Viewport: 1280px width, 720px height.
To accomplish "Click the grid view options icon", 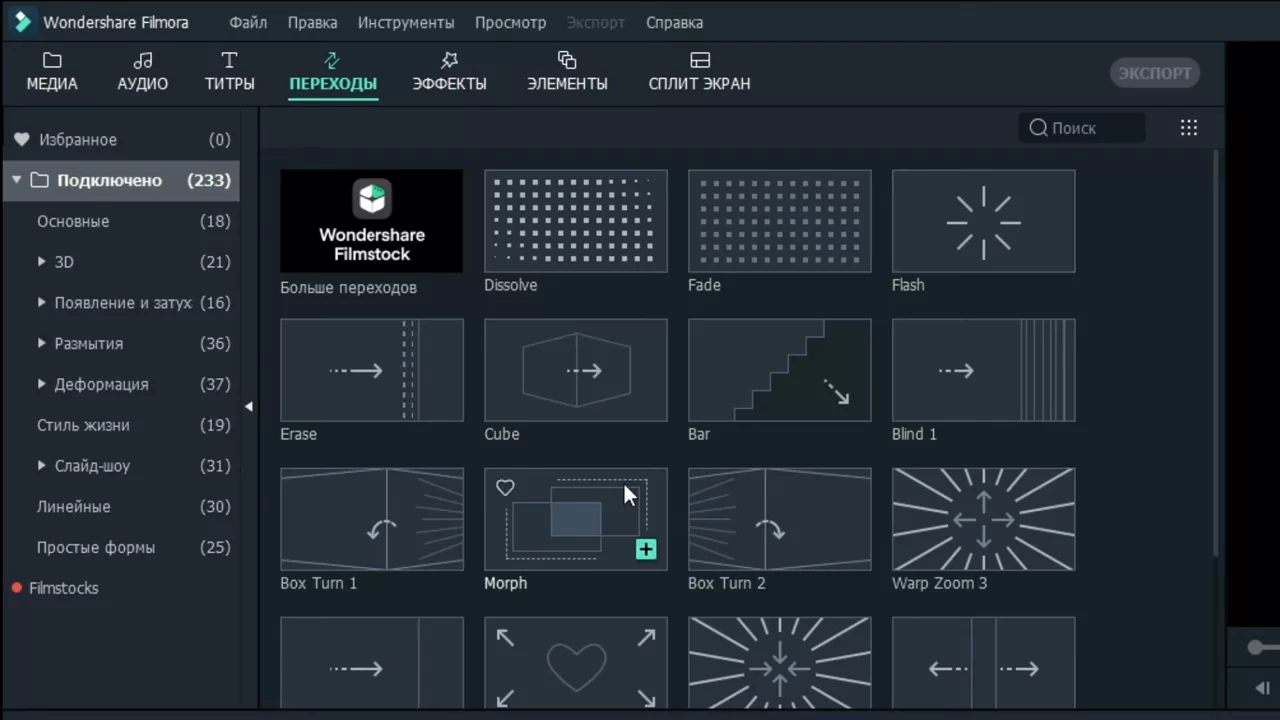I will tap(1188, 128).
